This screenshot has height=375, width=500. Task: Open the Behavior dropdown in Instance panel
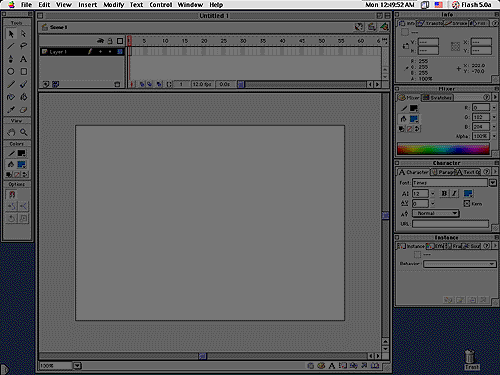pos(460,264)
